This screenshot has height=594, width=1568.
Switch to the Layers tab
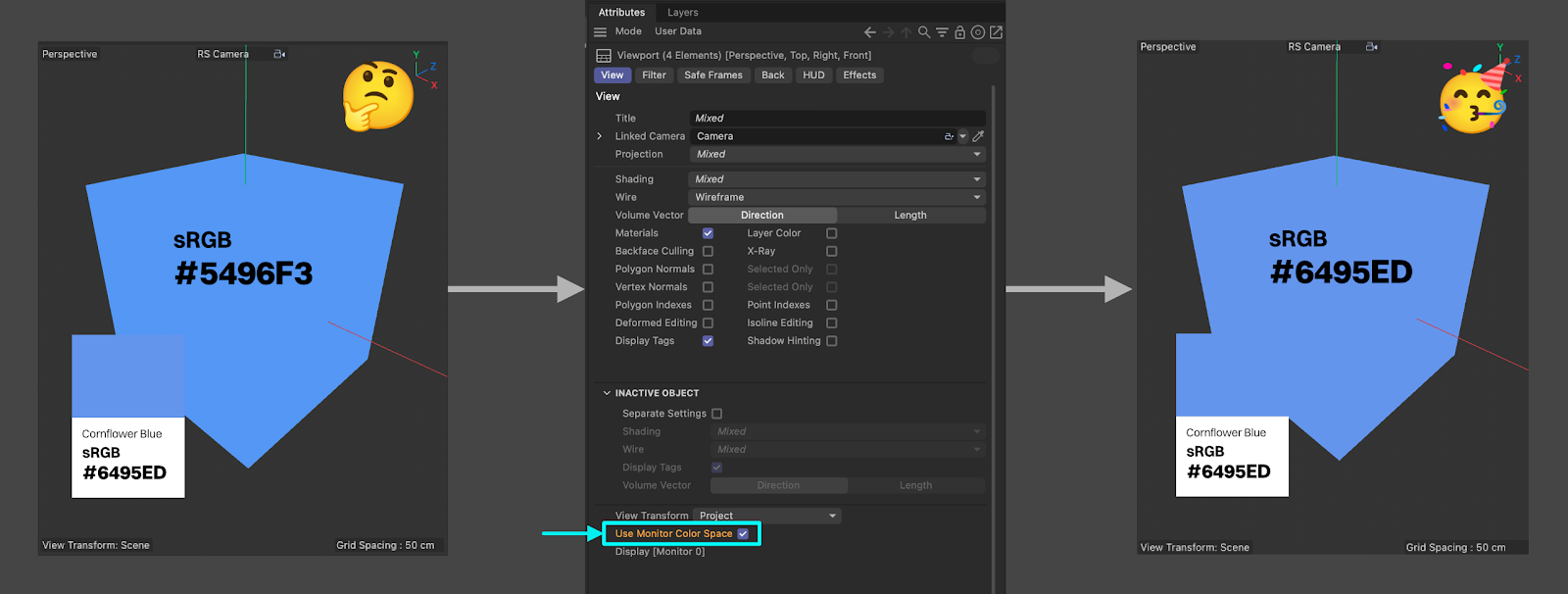tap(682, 13)
